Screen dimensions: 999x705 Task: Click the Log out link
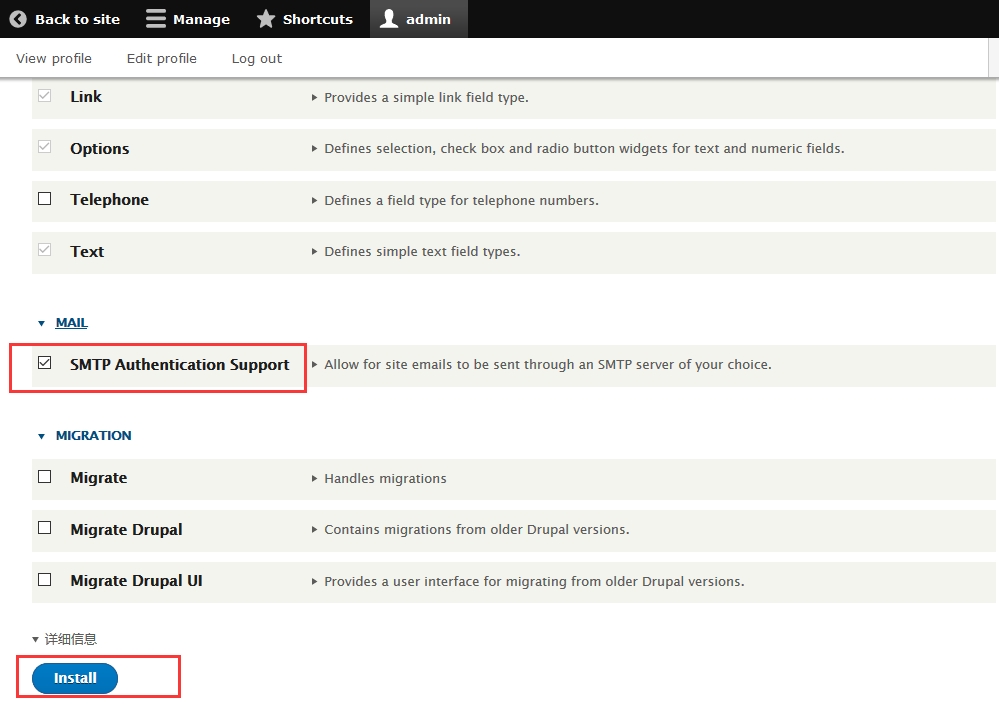tap(257, 58)
